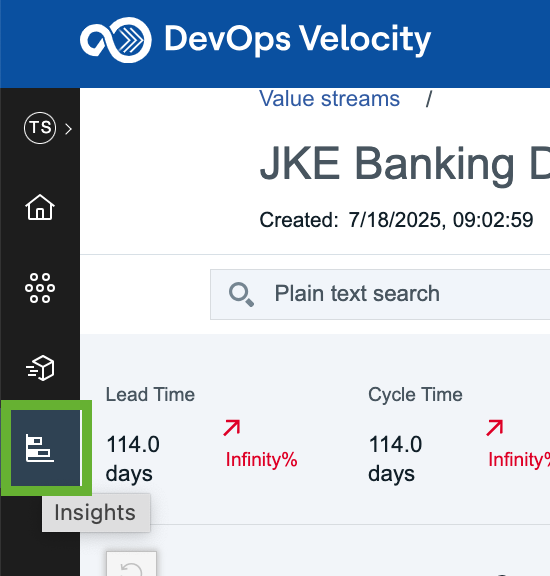Click the Lead Time 114.0 days value
The width and height of the screenshot is (550, 576).
point(133,459)
